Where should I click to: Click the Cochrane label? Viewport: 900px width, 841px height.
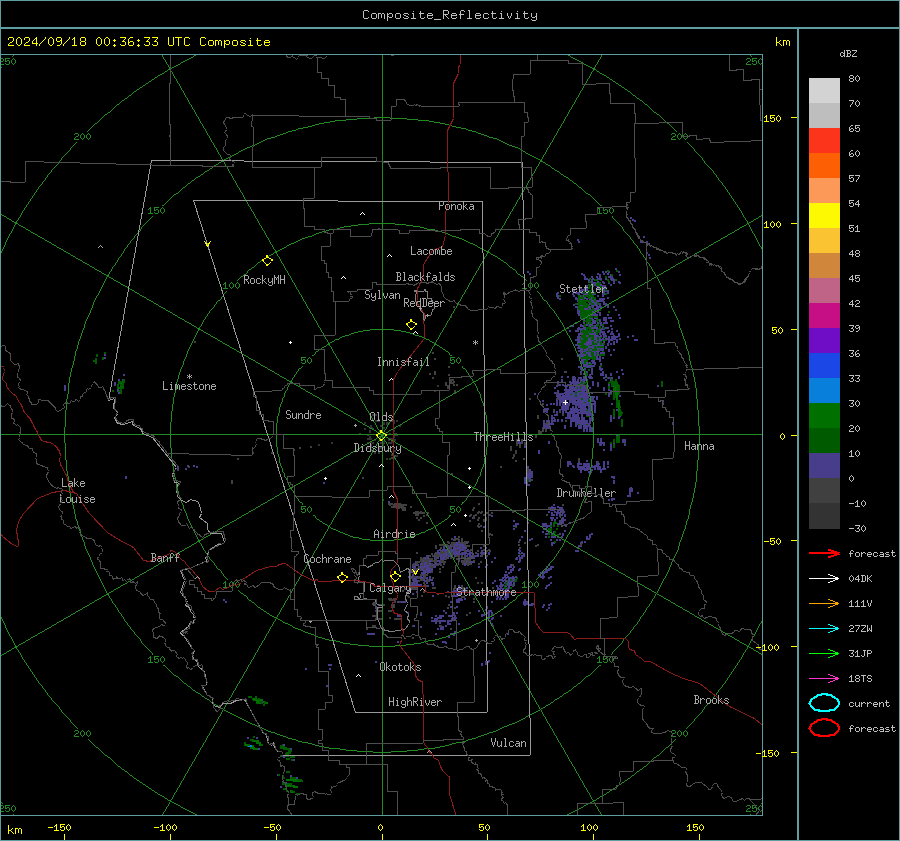coord(327,559)
